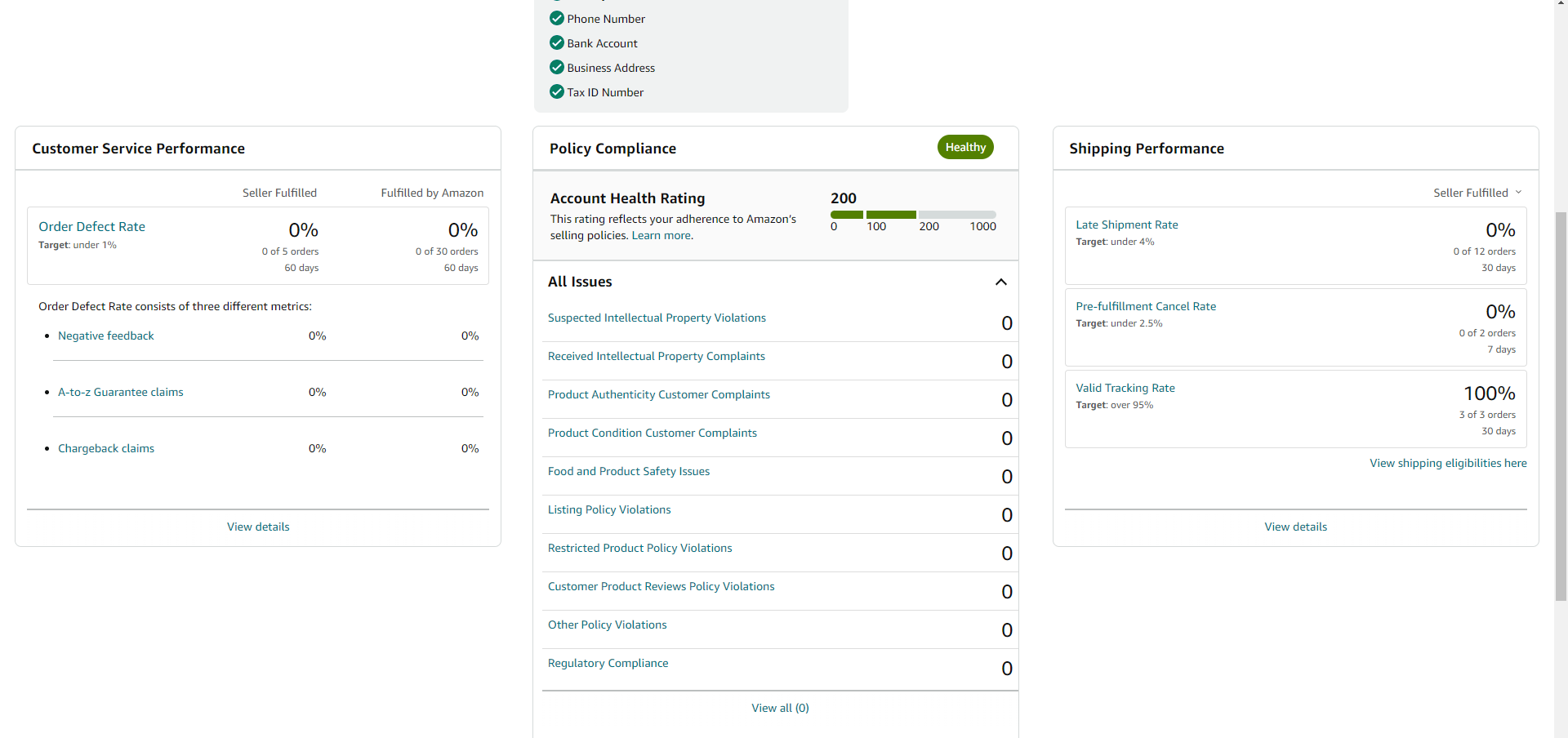Click the Account Health Rating score 200
This screenshot has height=738, width=1568.
pos(844,198)
